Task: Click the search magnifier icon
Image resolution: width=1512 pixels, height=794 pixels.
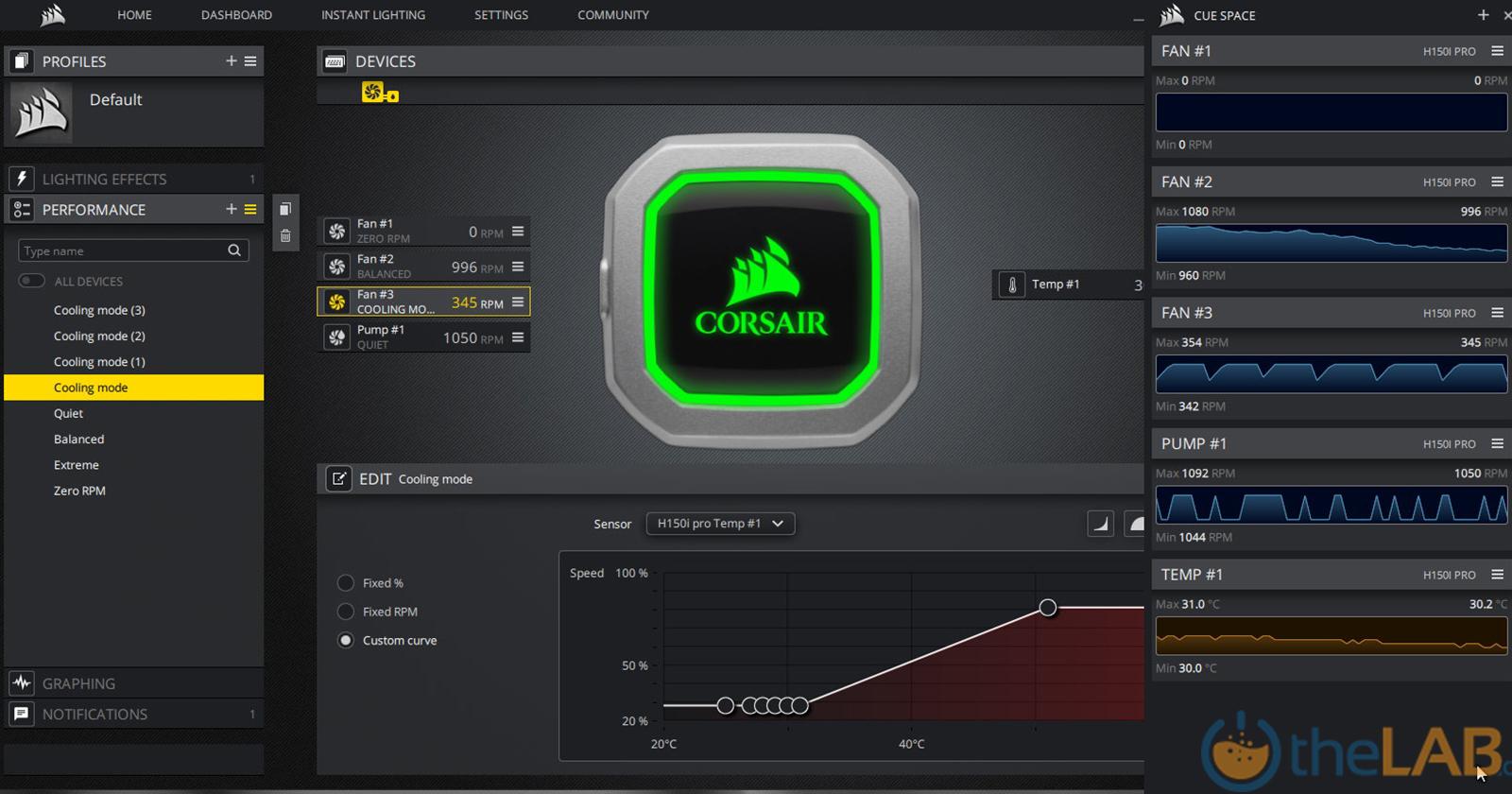Action: point(234,250)
